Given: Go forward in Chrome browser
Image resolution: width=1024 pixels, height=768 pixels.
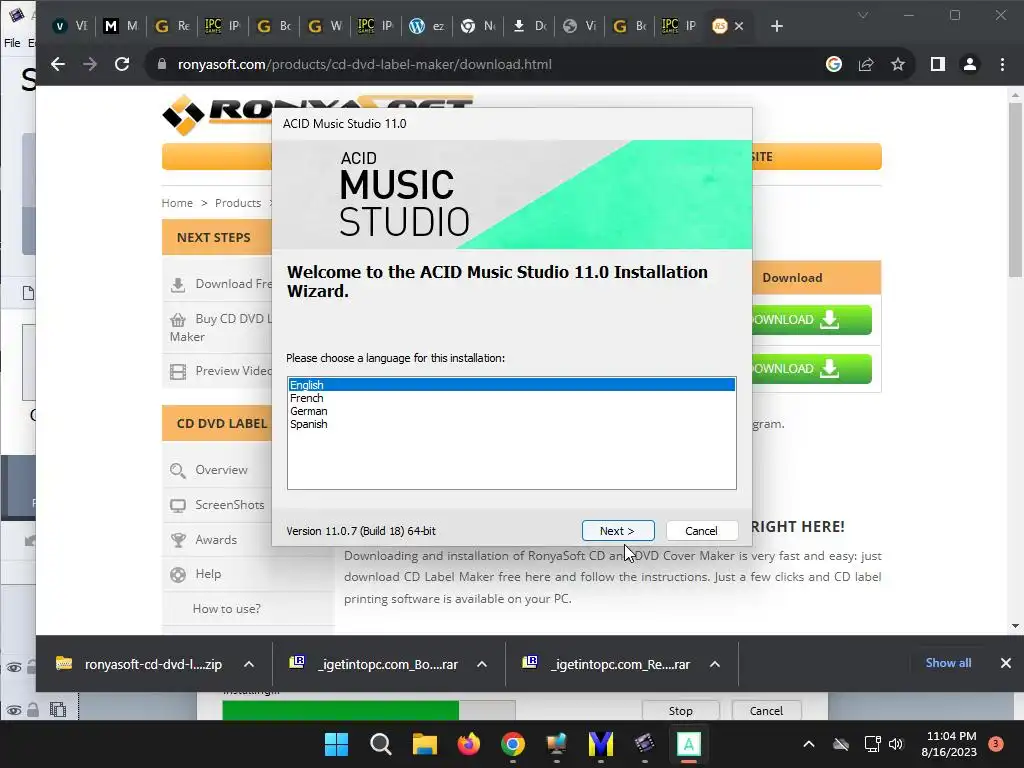Looking at the screenshot, I should coord(90,64).
